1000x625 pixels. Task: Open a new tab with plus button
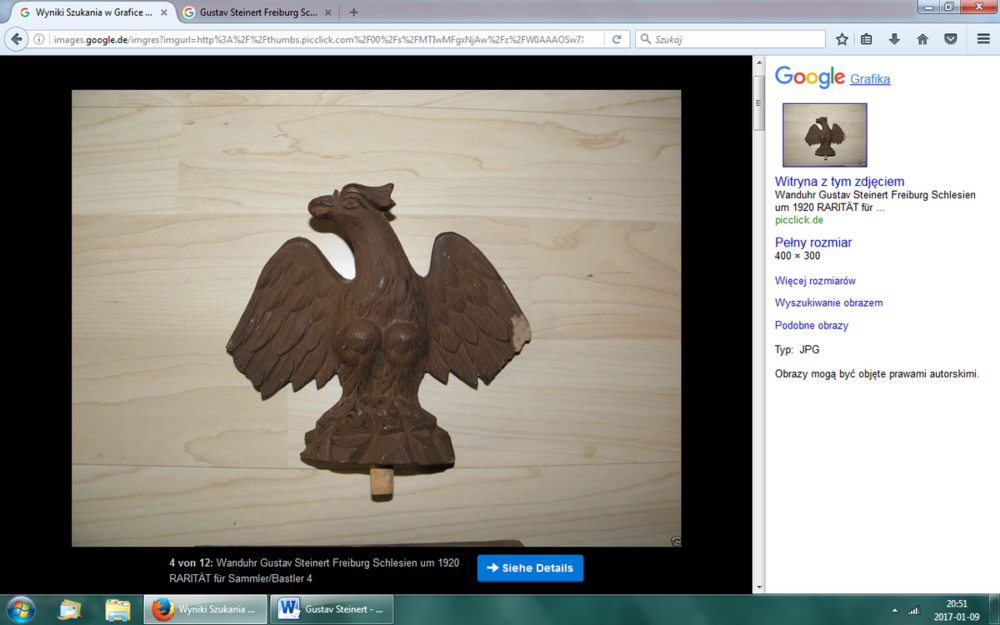[x=354, y=12]
